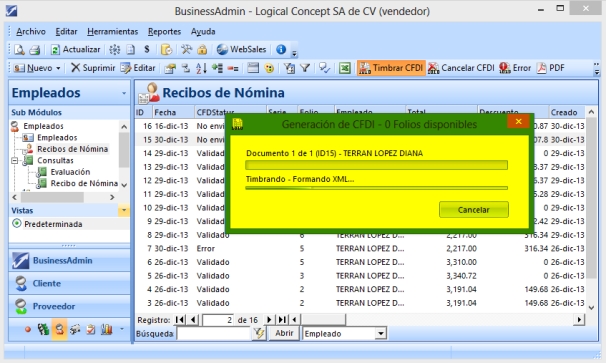Click the Cancelar CFDI icon
Screen dimensions: 606x363
[x=433, y=68]
